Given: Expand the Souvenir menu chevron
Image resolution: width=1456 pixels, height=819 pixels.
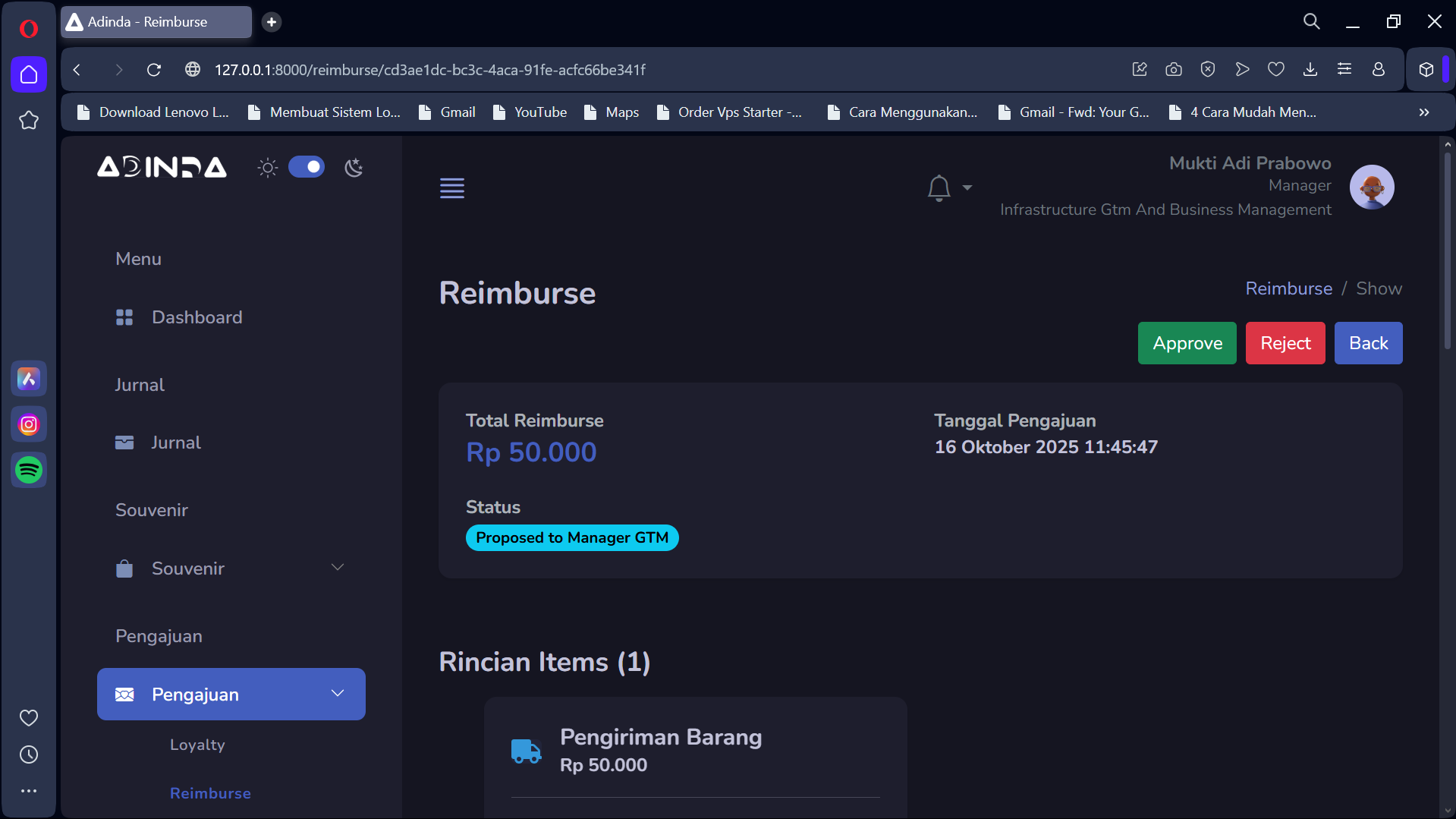Looking at the screenshot, I should point(338,568).
